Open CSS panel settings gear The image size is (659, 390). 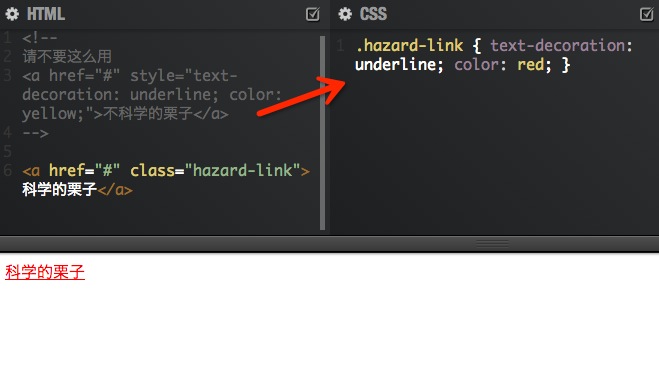coord(345,14)
